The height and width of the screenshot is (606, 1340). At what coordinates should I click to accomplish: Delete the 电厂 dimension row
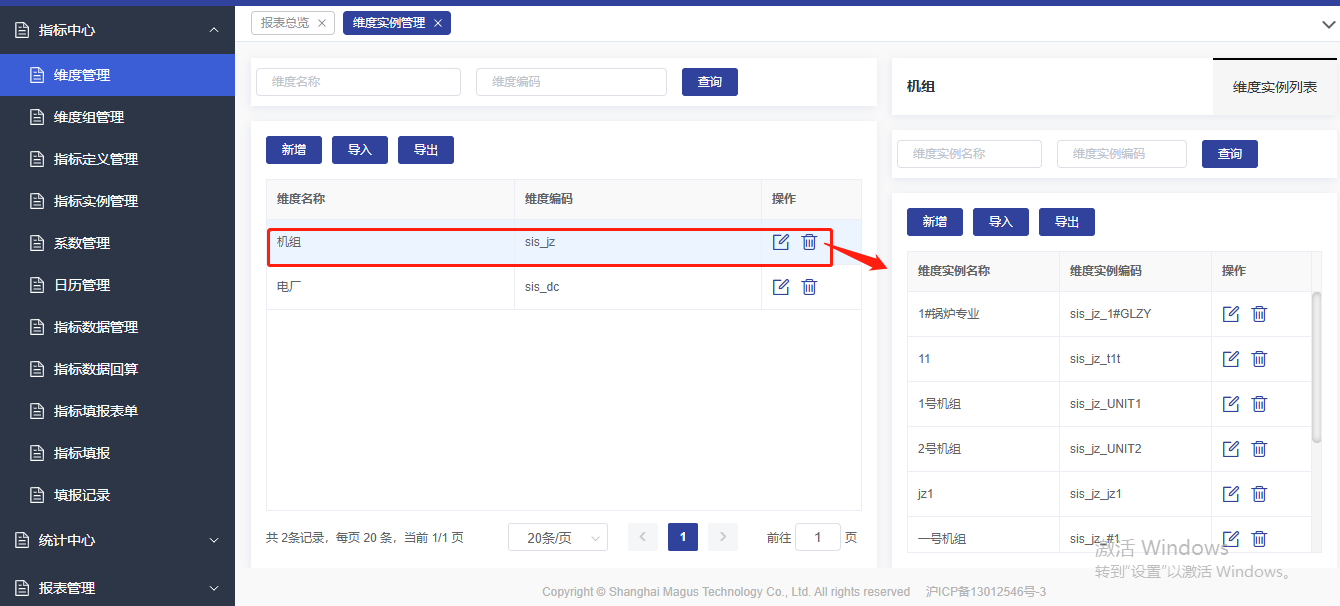809,287
